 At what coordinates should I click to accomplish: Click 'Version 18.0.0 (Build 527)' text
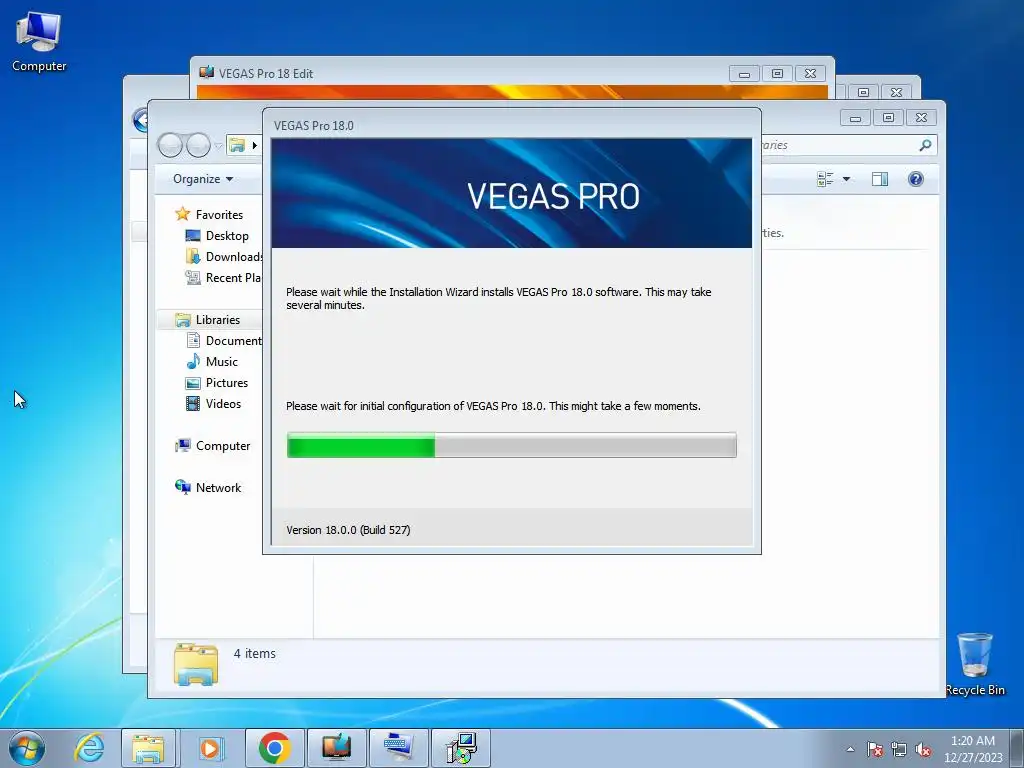348,530
